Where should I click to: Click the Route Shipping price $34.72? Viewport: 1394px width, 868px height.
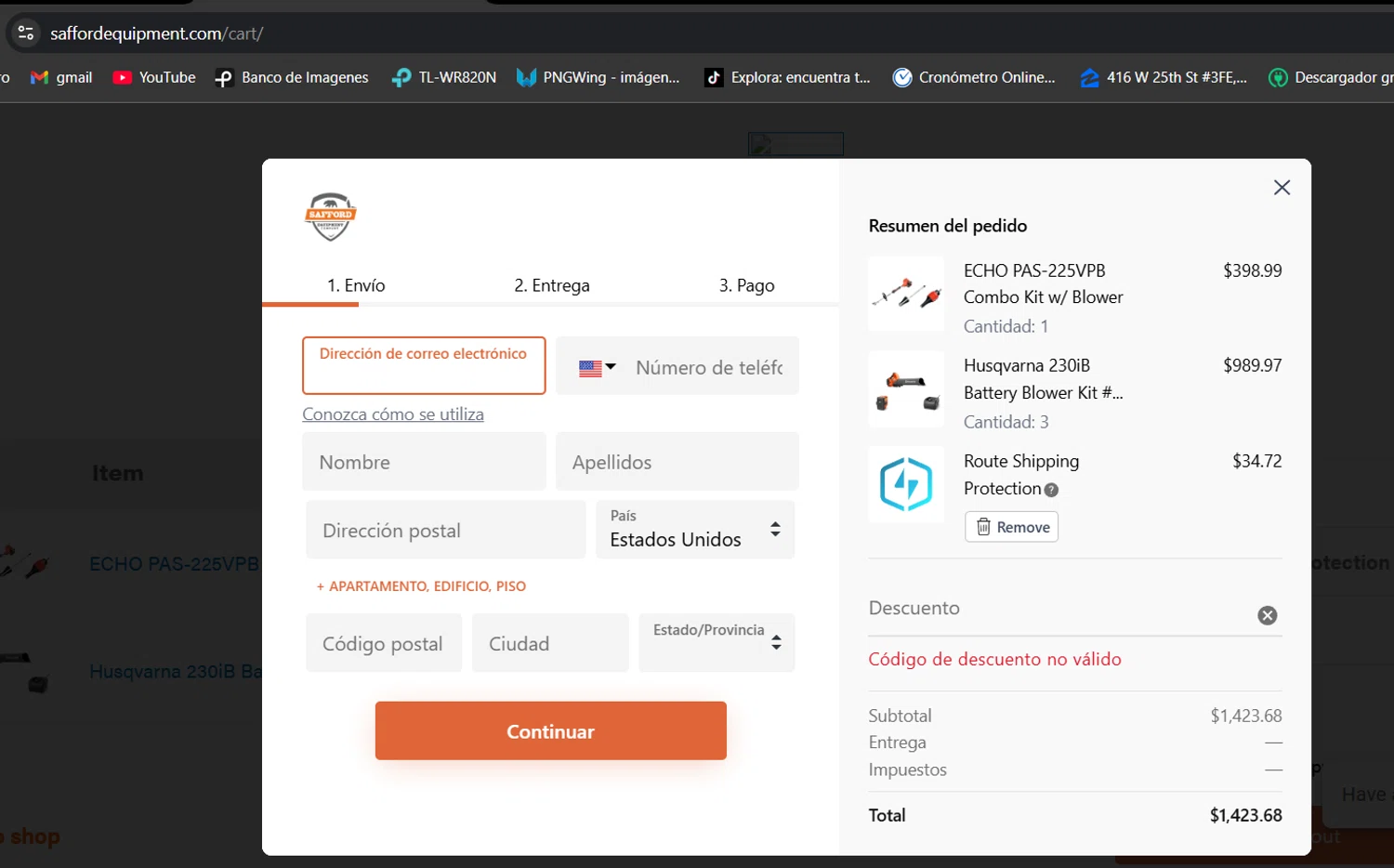click(x=1256, y=461)
